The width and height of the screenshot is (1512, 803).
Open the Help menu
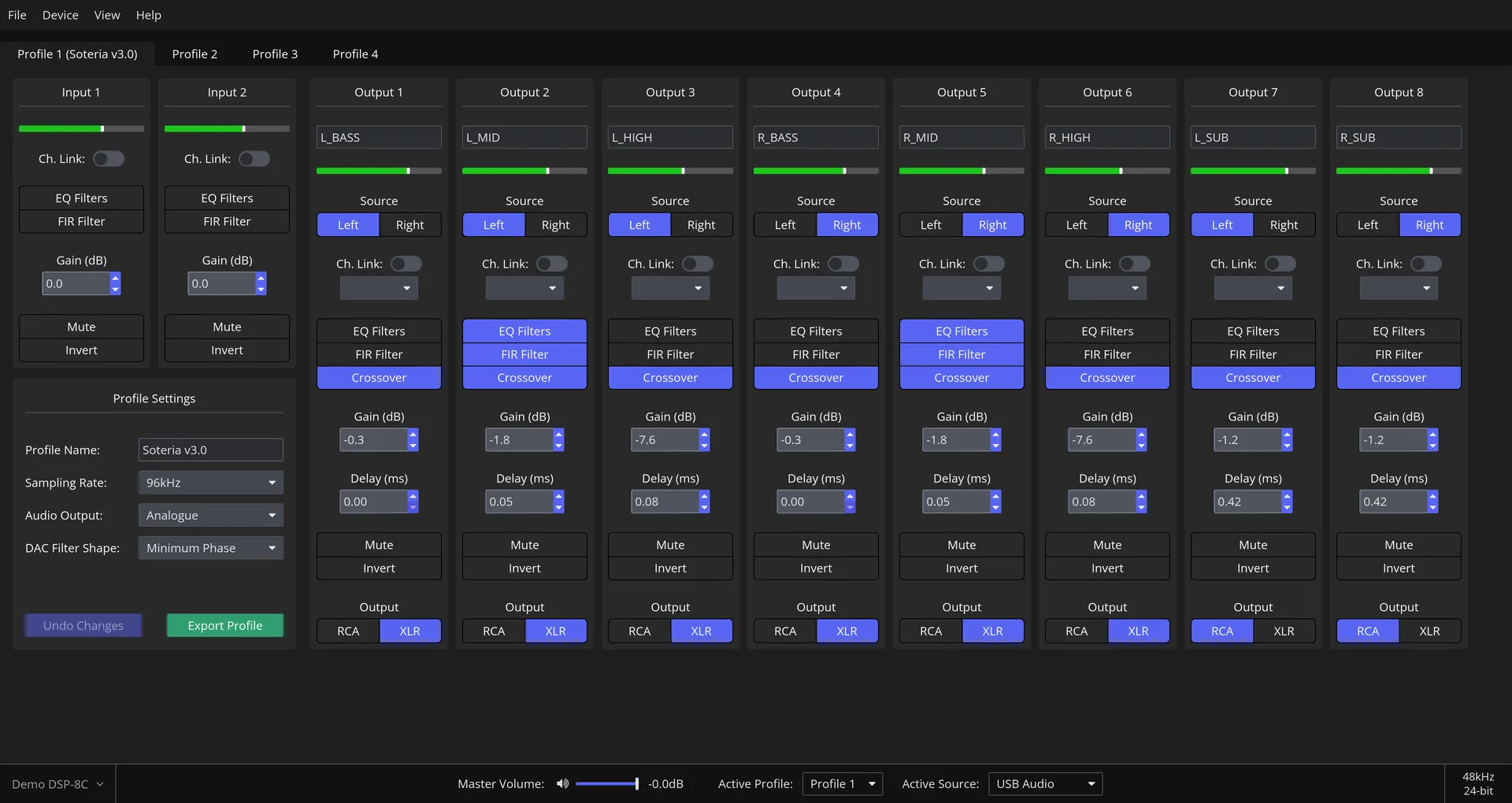point(148,15)
